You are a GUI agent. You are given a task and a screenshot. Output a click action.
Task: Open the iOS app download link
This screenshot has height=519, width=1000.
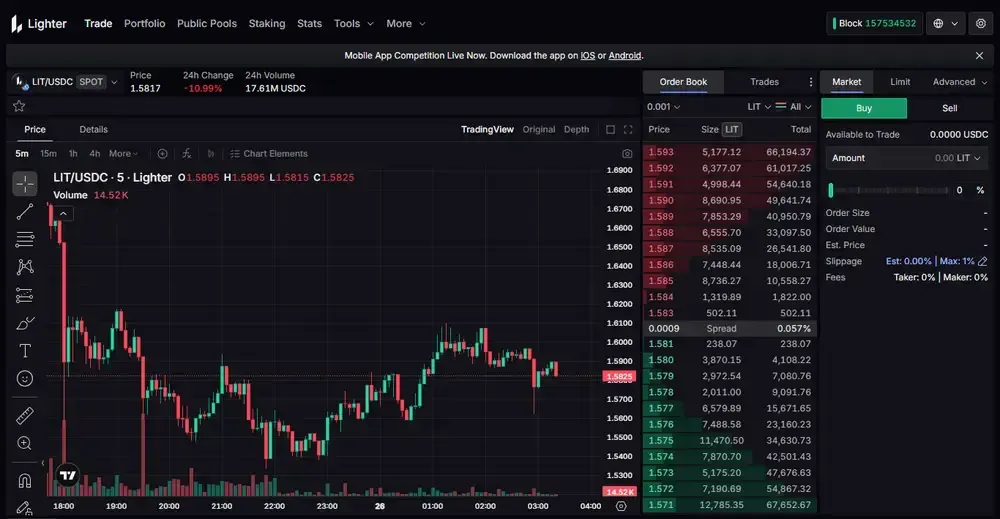[x=587, y=55]
